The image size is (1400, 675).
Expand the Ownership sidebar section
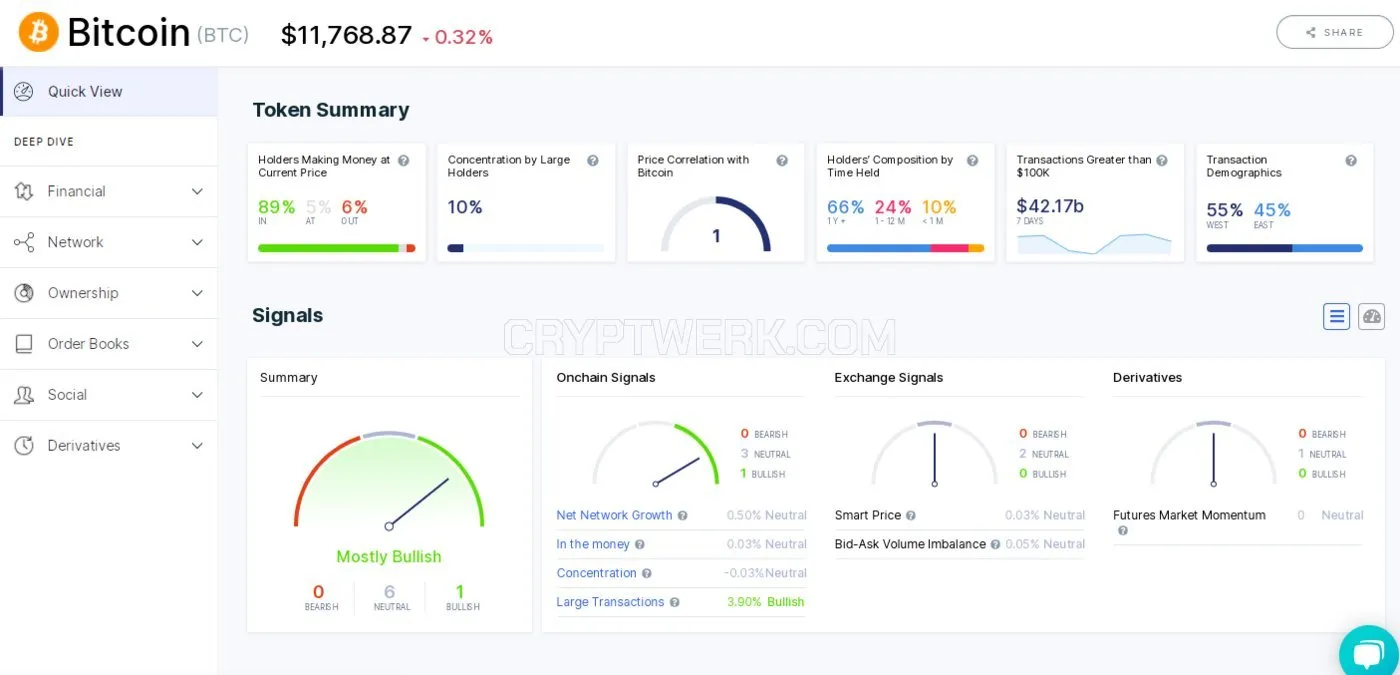109,293
